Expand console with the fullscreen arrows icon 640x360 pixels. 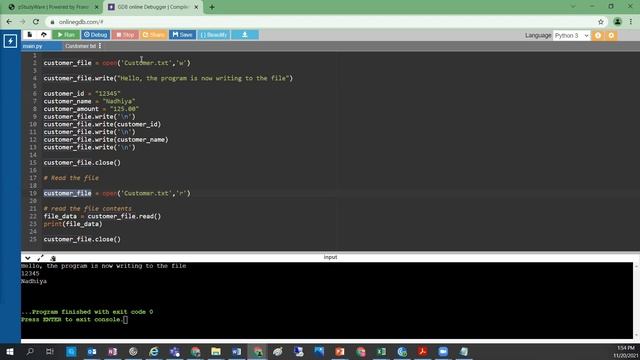tap(40, 258)
